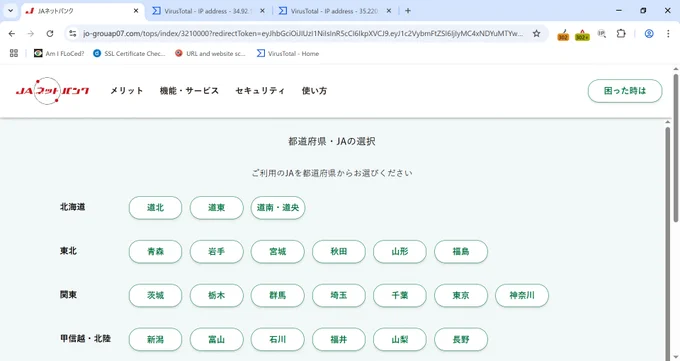
Task: Open the メリット menu item
Action: pos(126,91)
